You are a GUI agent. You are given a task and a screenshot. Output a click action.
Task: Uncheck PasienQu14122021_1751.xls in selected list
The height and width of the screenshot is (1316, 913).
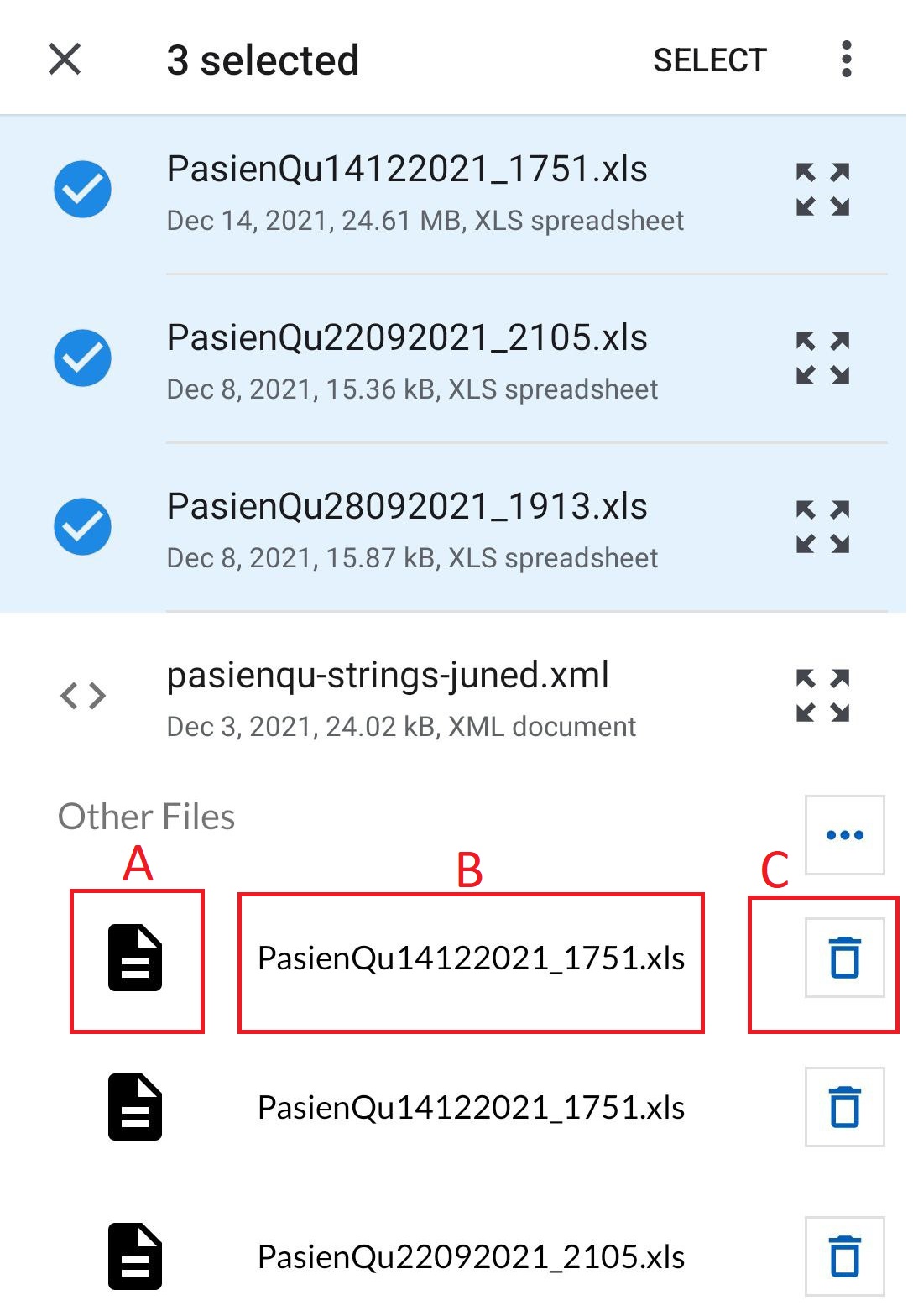pyautogui.click(x=83, y=189)
